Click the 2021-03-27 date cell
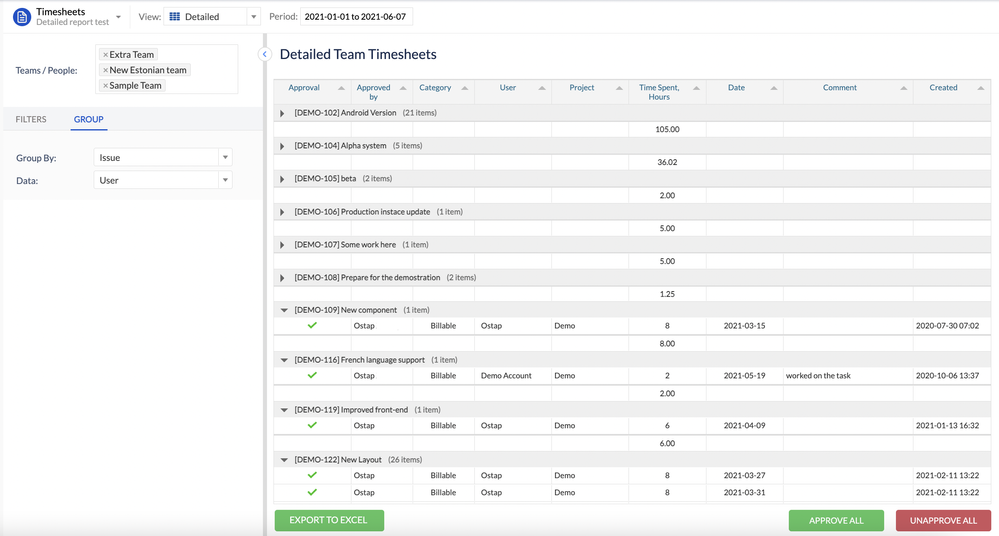The height and width of the screenshot is (536, 999). point(744,475)
